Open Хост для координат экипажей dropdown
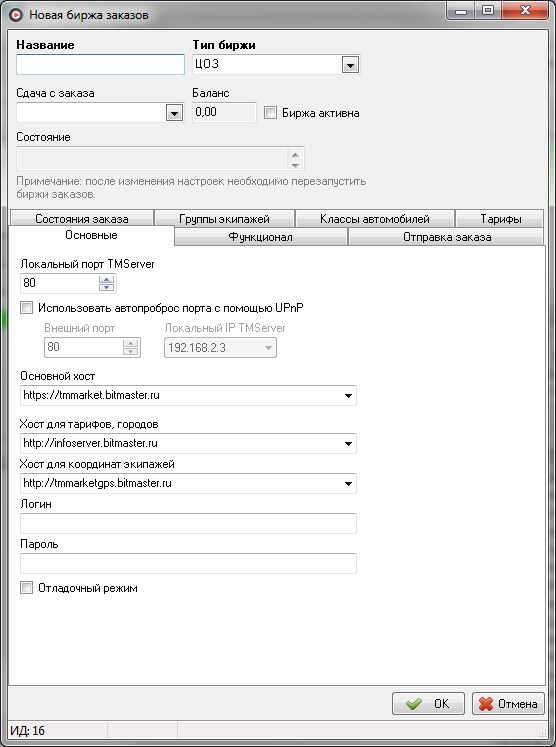The width and height of the screenshot is (556, 747). pyautogui.click(x=348, y=484)
